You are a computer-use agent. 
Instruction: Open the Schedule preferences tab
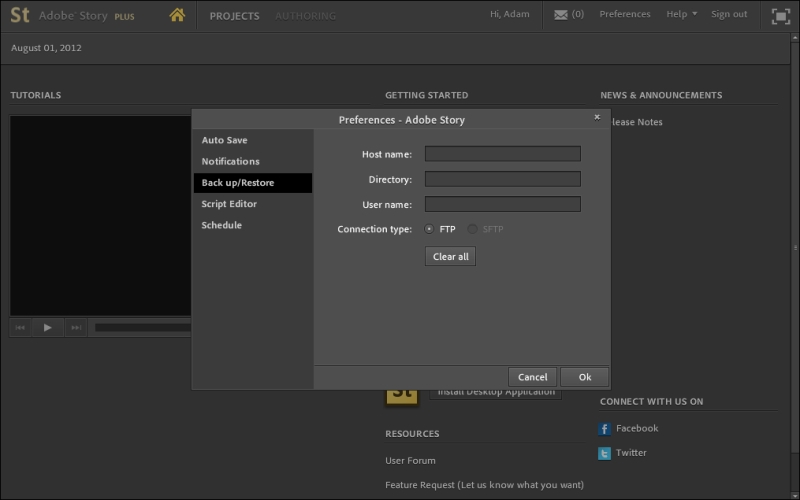pos(253,225)
